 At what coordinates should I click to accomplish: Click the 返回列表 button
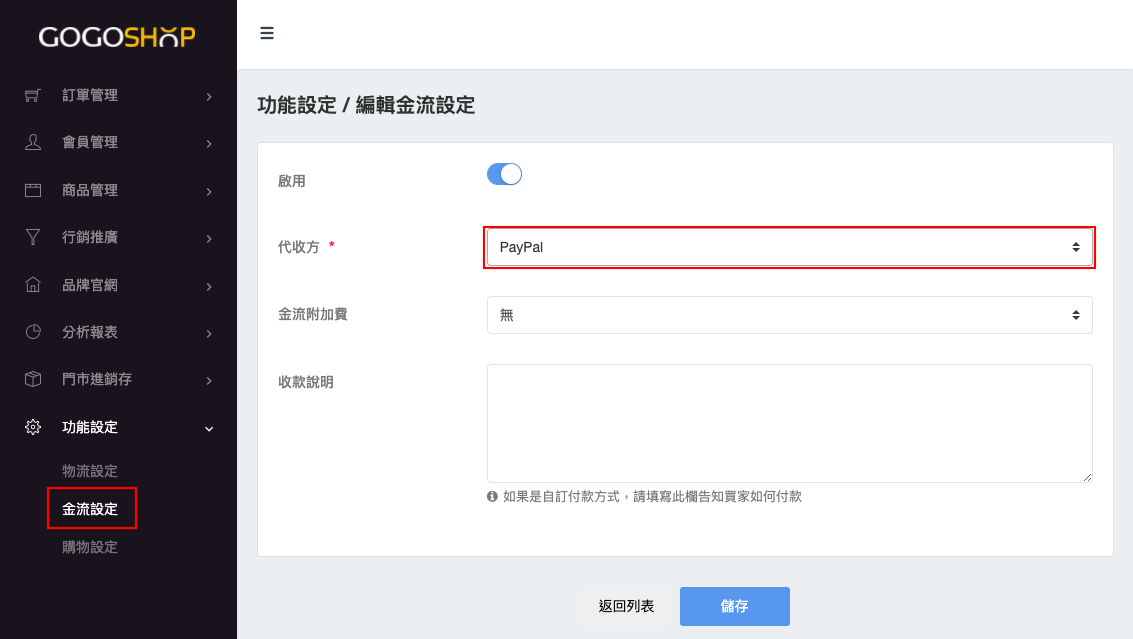(x=626, y=606)
